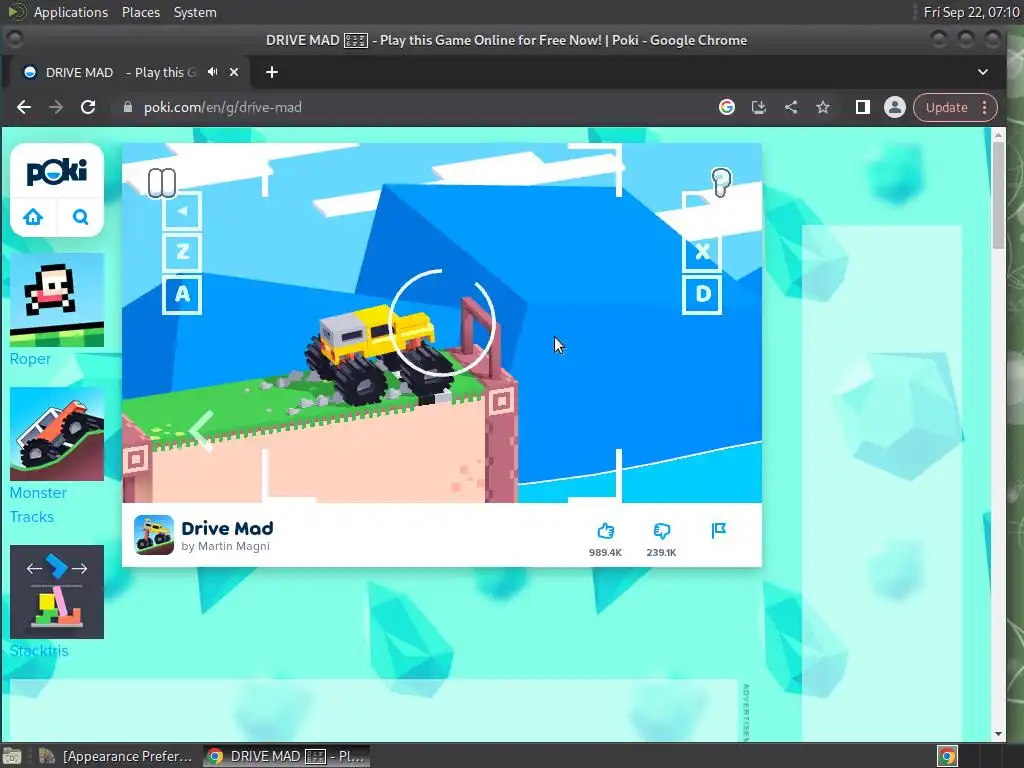Click the address bar URL
Viewport: 1024px width, 768px height.
click(223, 107)
